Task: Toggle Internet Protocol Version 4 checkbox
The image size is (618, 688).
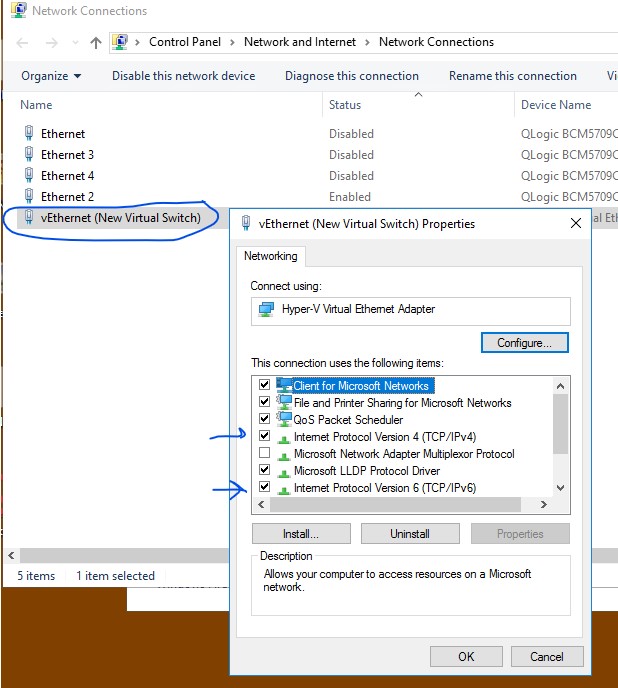Action: click(264, 436)
